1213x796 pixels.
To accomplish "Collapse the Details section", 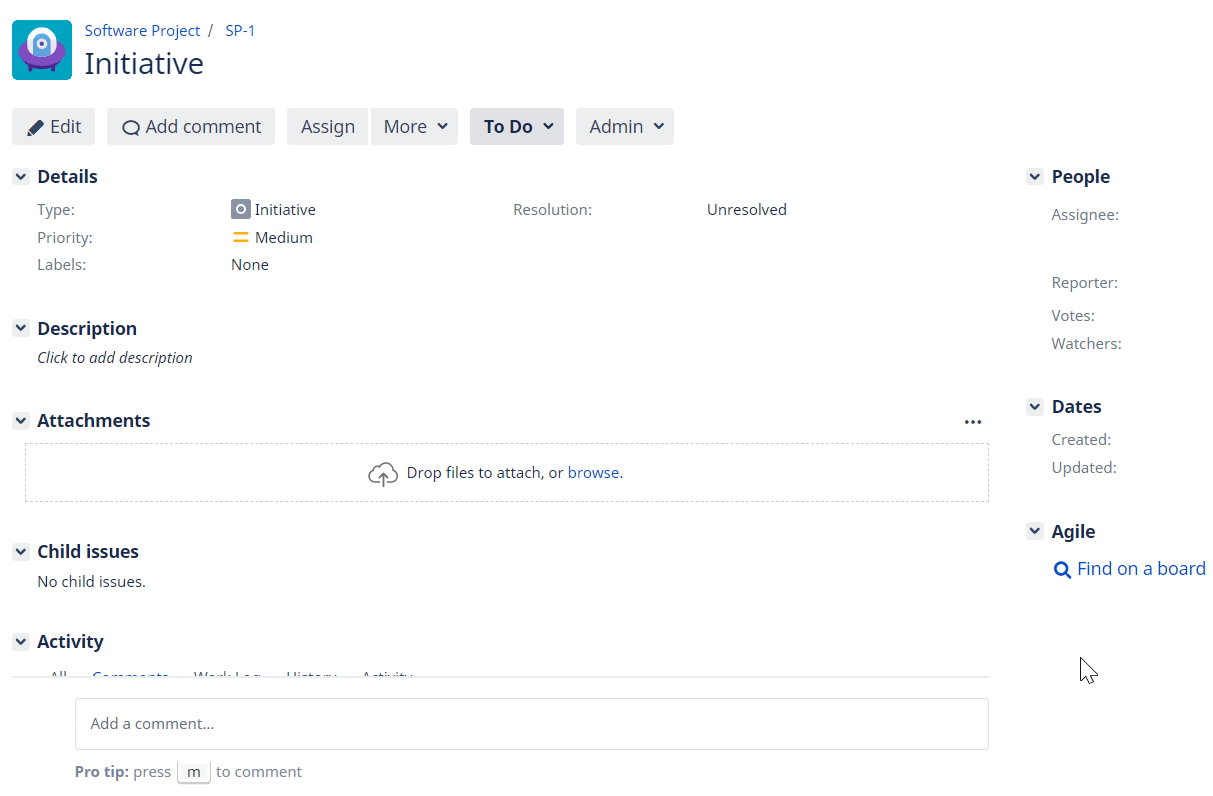I will tap(21, 176).
